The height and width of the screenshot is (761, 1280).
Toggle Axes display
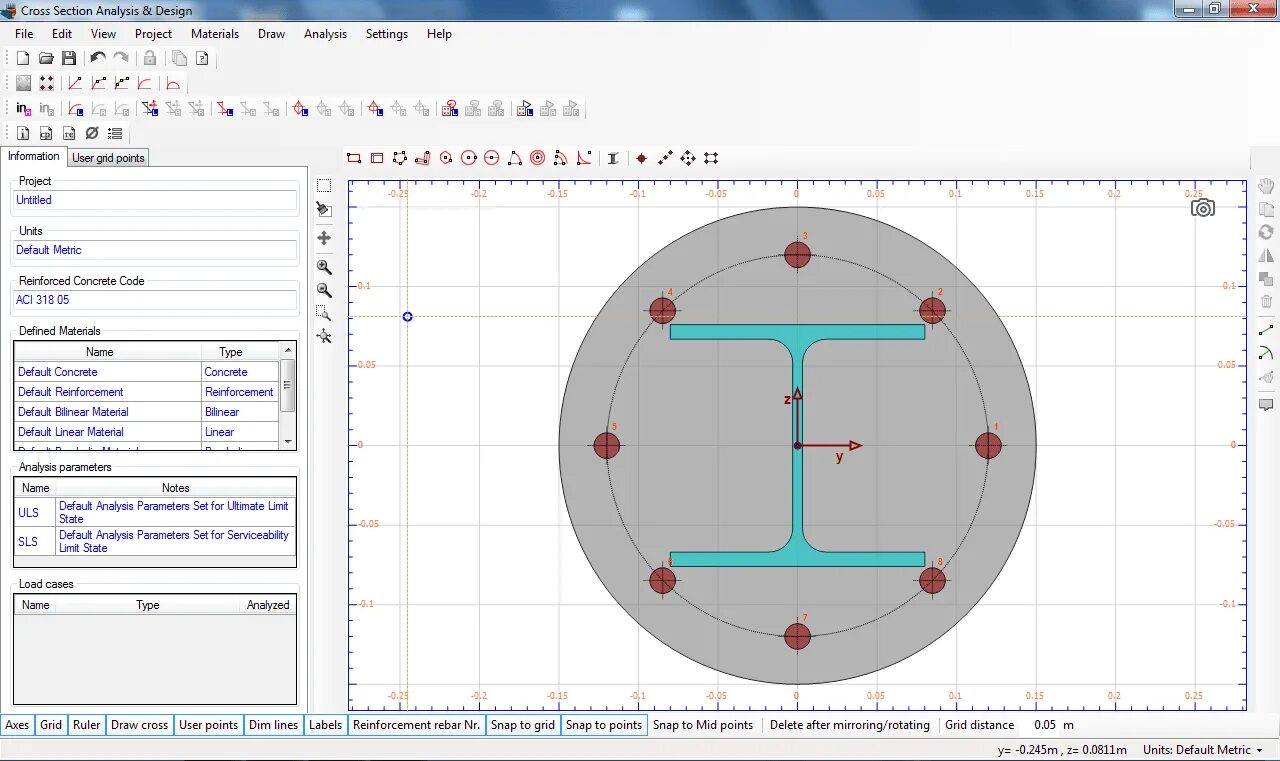(17, 725)
